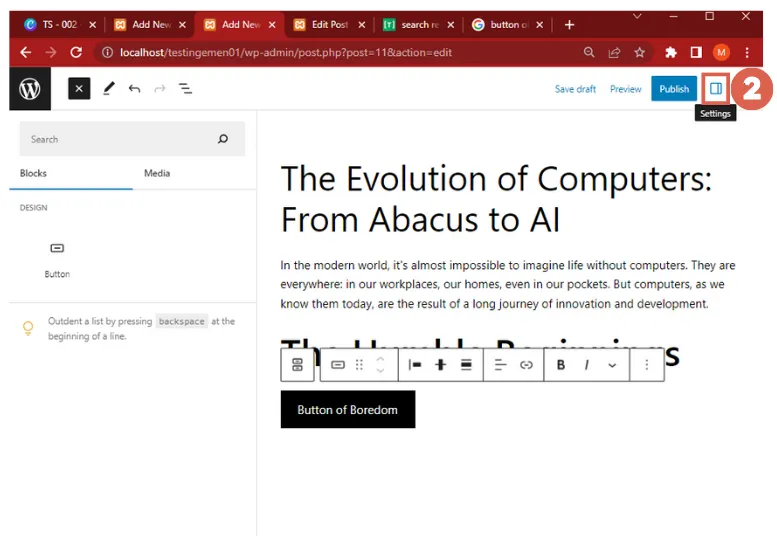This screenshot has width=777, height=536.
Task: Click the WordPress logo icon
Action: 30,89
